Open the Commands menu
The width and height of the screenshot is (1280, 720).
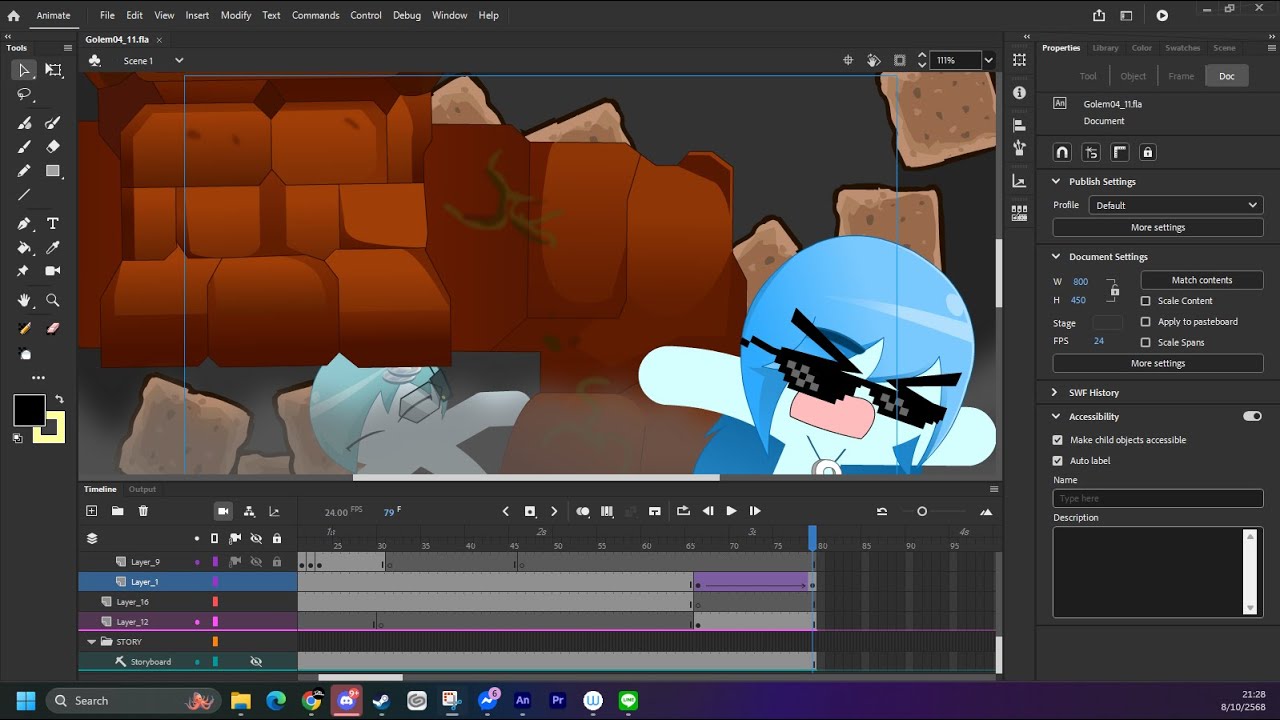coord(316,15)
